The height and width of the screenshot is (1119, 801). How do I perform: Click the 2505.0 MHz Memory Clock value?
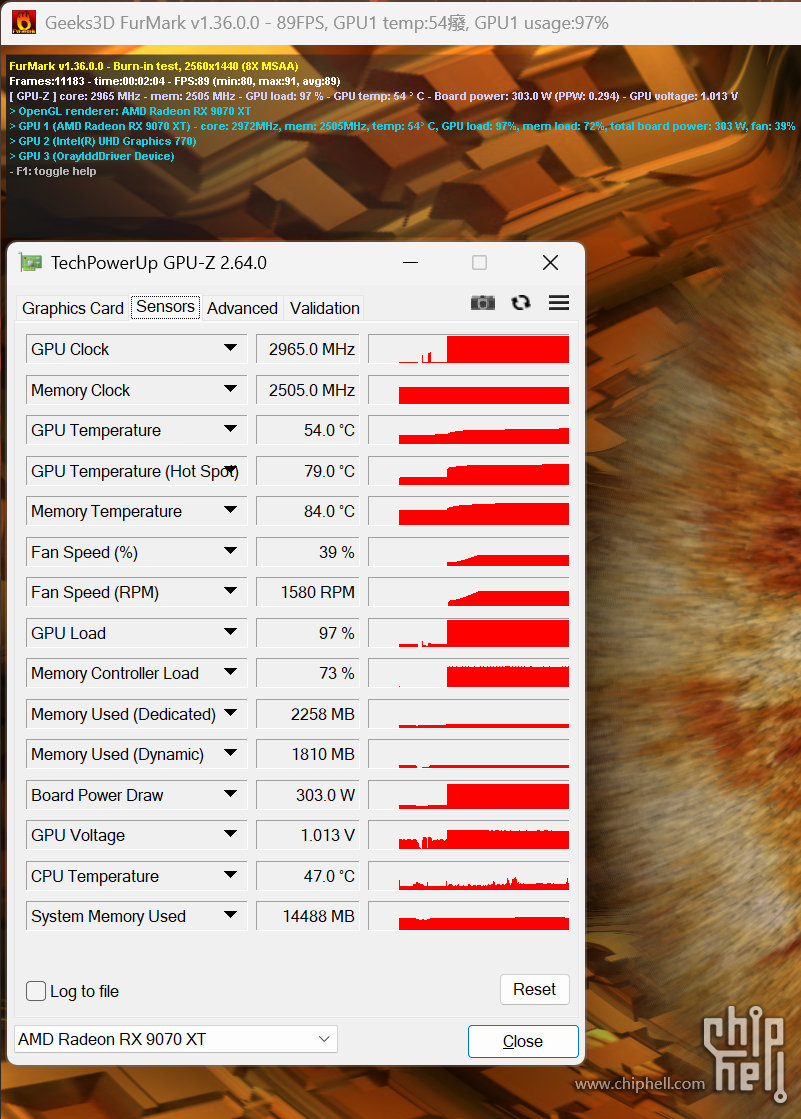coord(308,390)
